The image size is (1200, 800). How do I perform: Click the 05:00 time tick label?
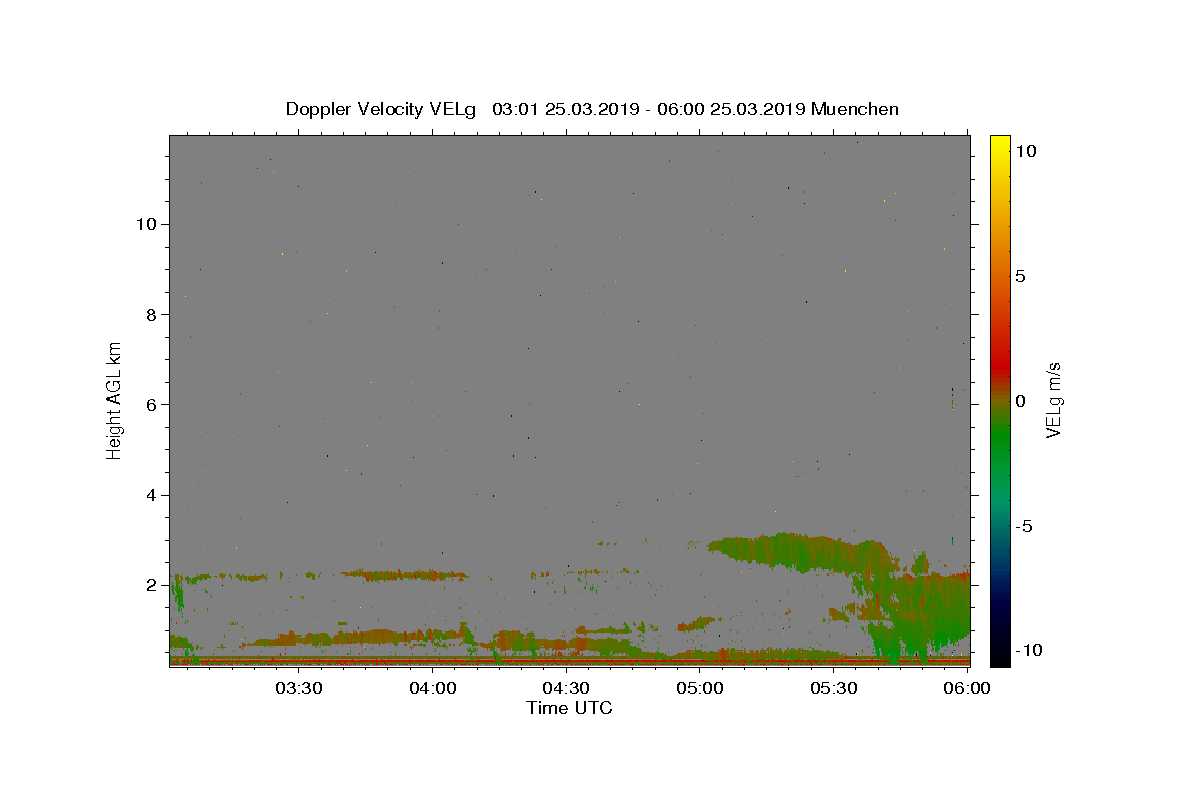click(x=700, y=688)
